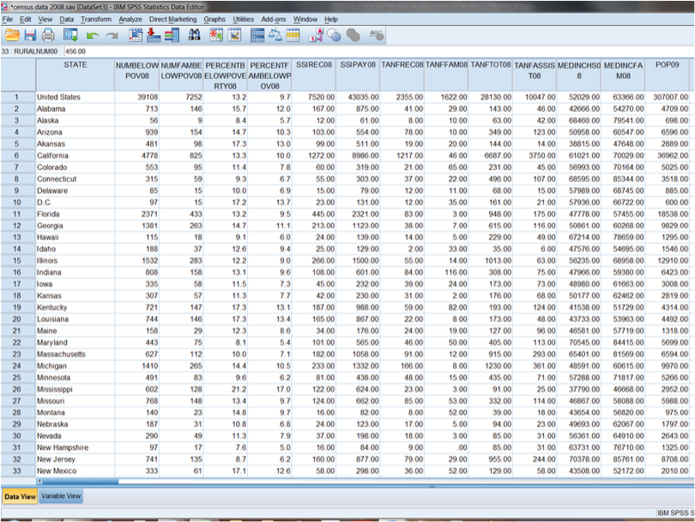Open the Direct Marketing menu

[173, 19]
